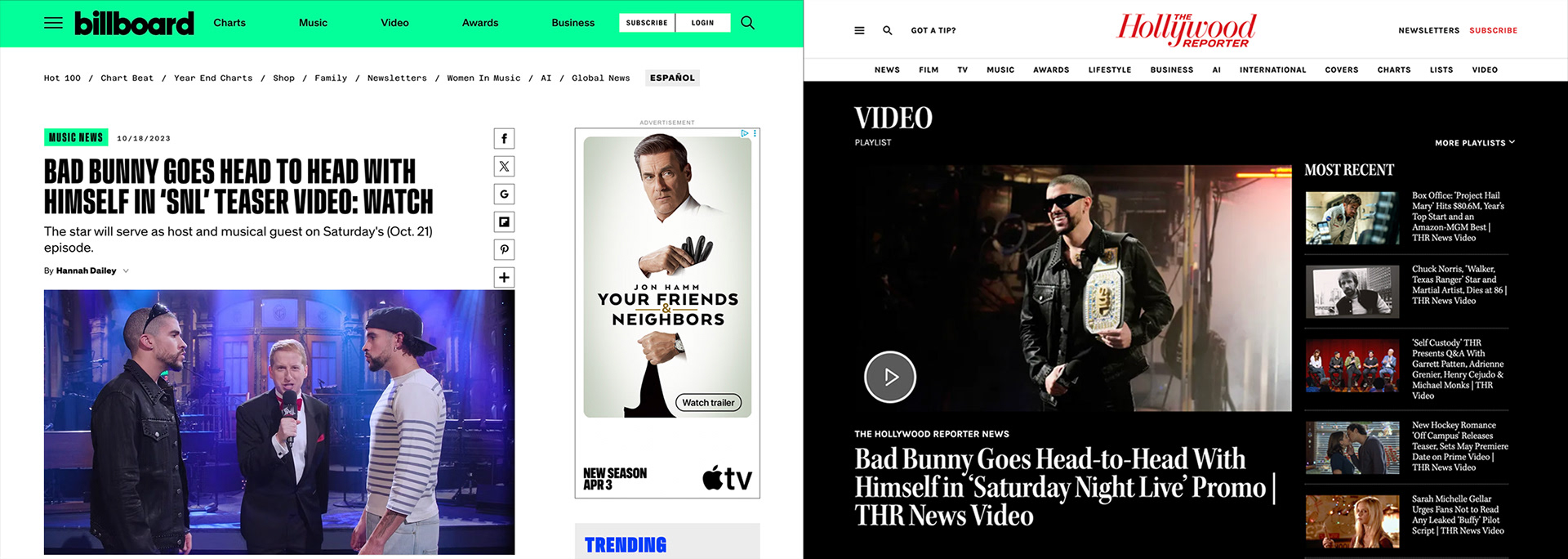
Task: Open Hollywood Reporter hamburger menu
Action: 859,30
